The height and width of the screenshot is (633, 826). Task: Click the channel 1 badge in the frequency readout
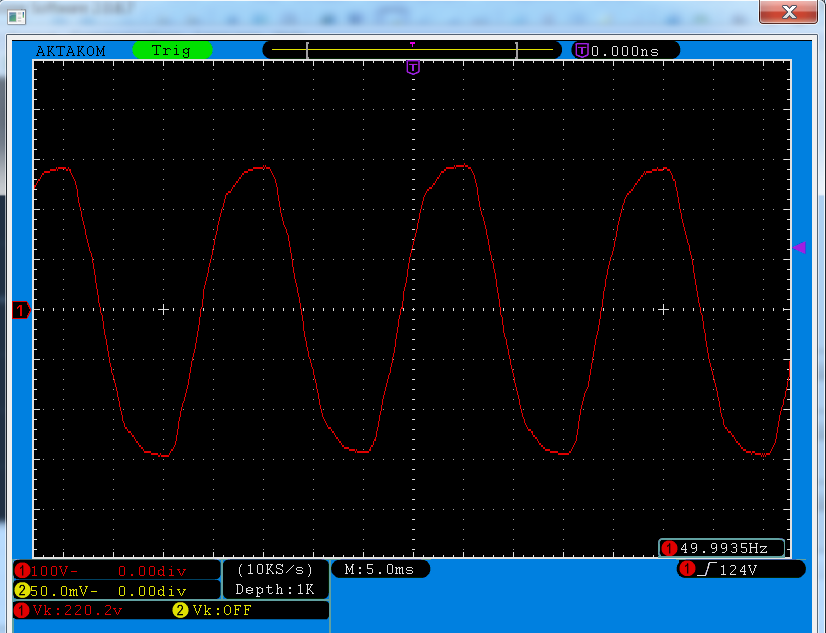[669, 548]
